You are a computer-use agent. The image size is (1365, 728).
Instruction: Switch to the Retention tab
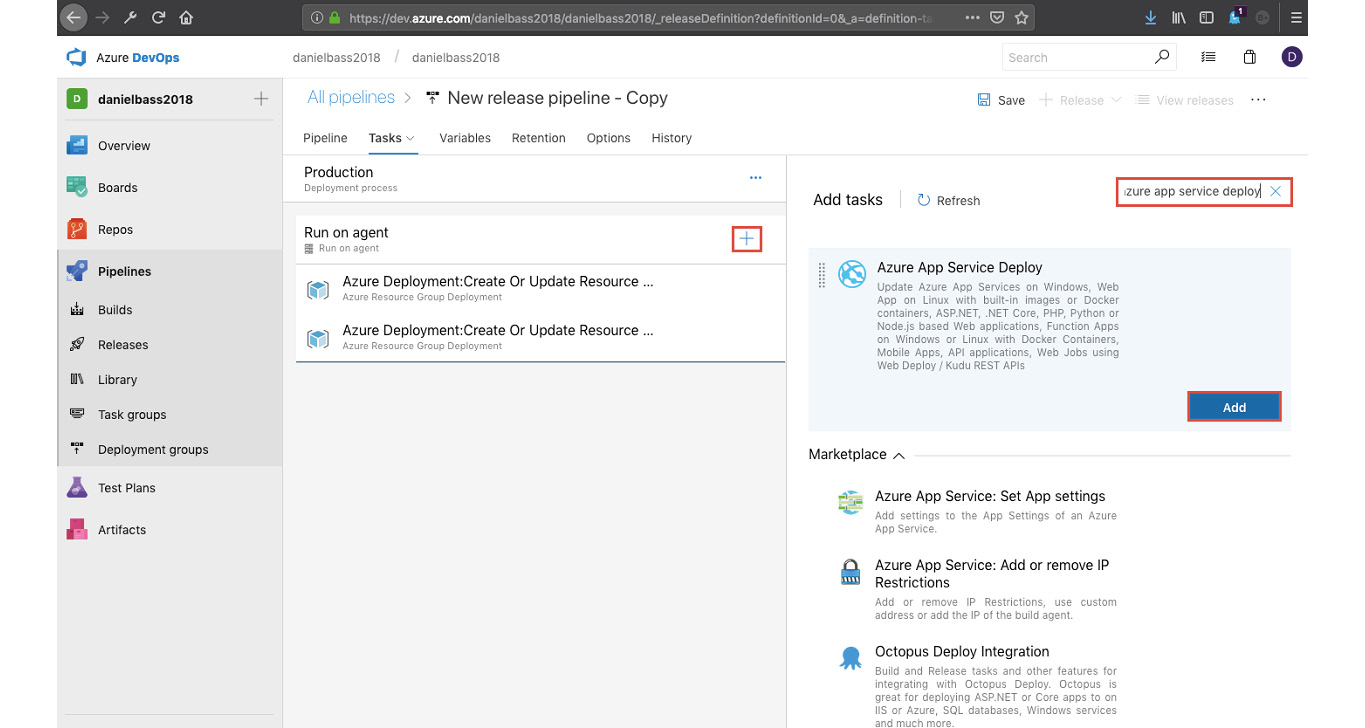click(539, 138)
